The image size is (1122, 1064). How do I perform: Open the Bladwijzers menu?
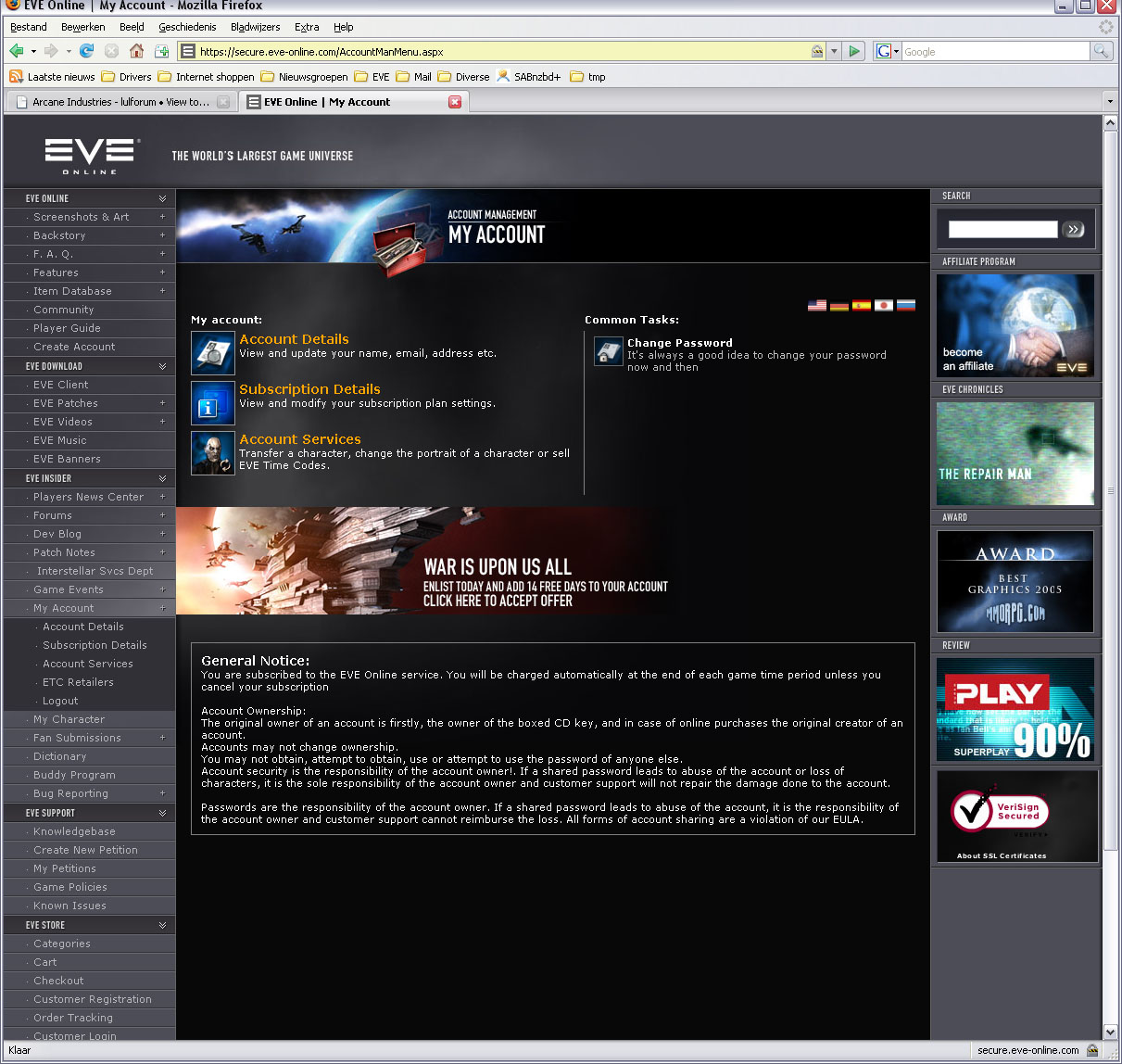256,27
